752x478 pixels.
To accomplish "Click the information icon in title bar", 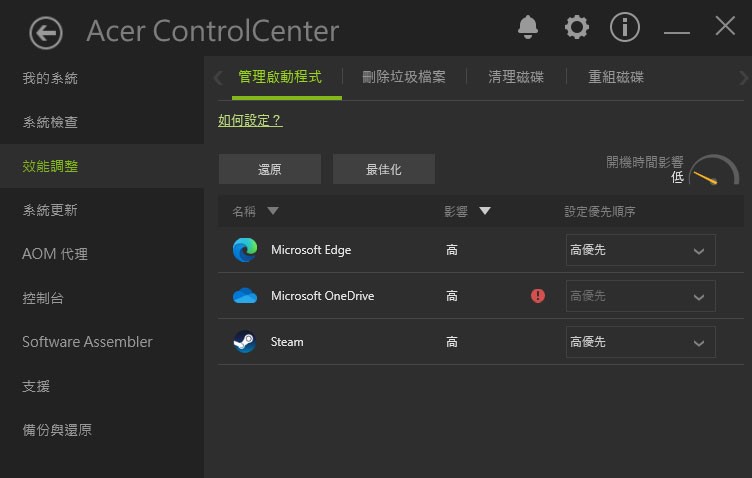I will click(x=625, y=28).
